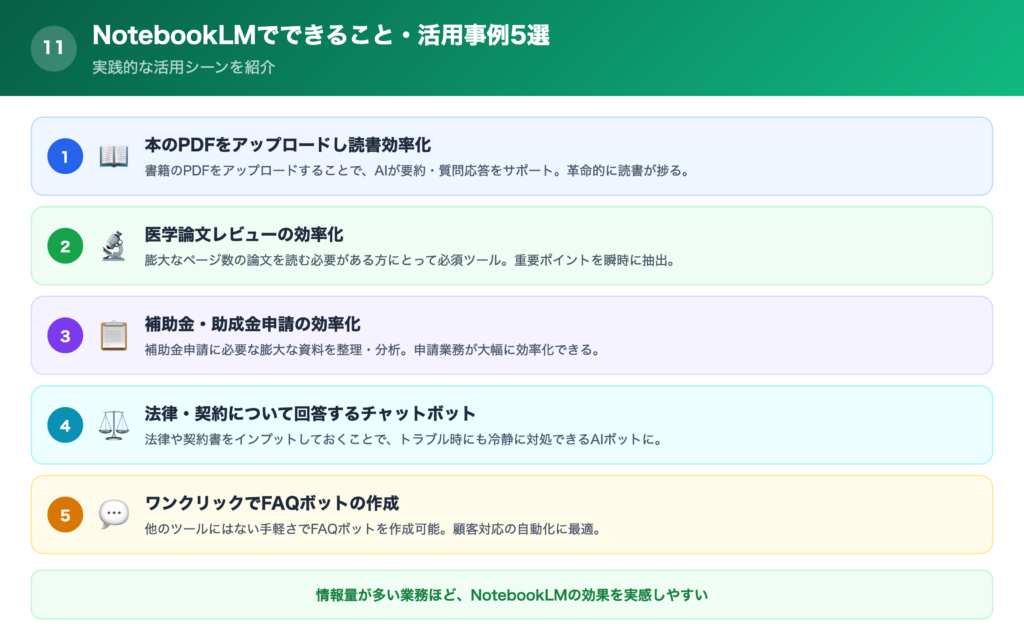Click the clipboard icon for subsidy applications
Image resolution: width=1024 pixels, height=640 pixels.
(113, 335)
